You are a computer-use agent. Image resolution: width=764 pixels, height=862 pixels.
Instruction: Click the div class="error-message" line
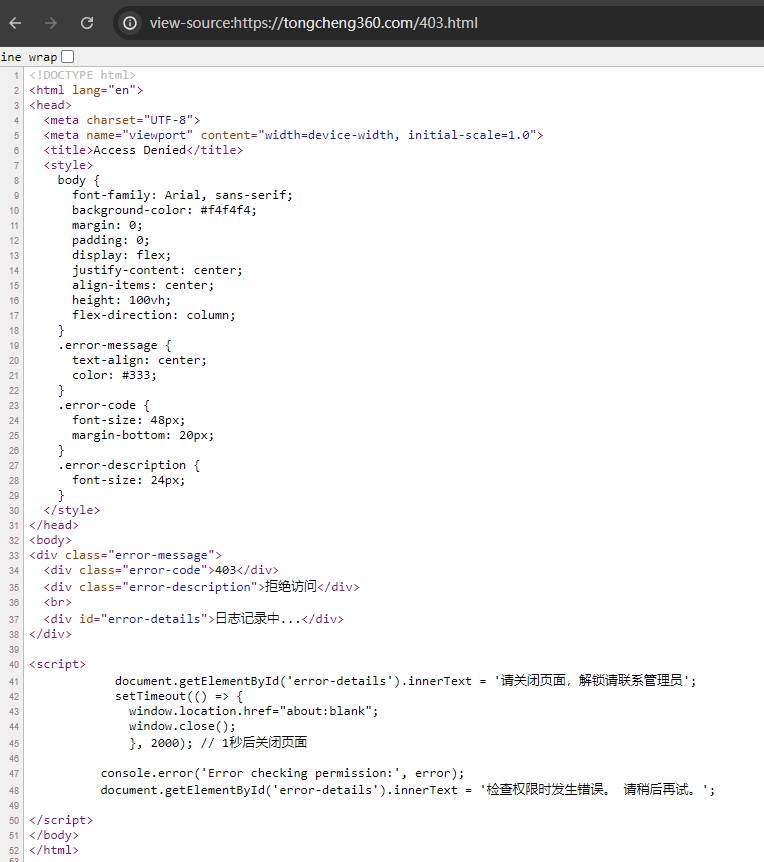125,555
